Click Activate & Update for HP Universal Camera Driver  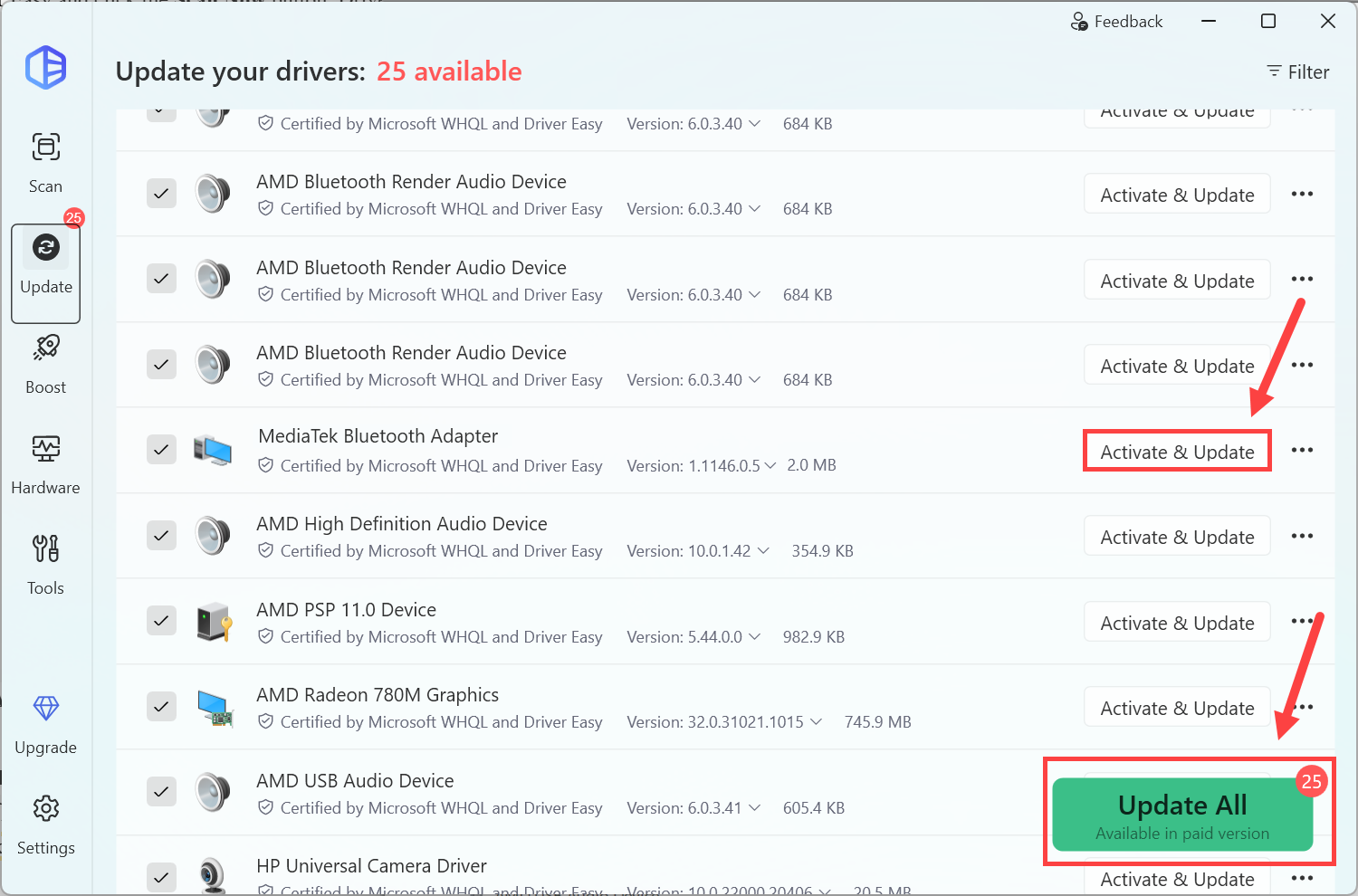(1177, 878)
